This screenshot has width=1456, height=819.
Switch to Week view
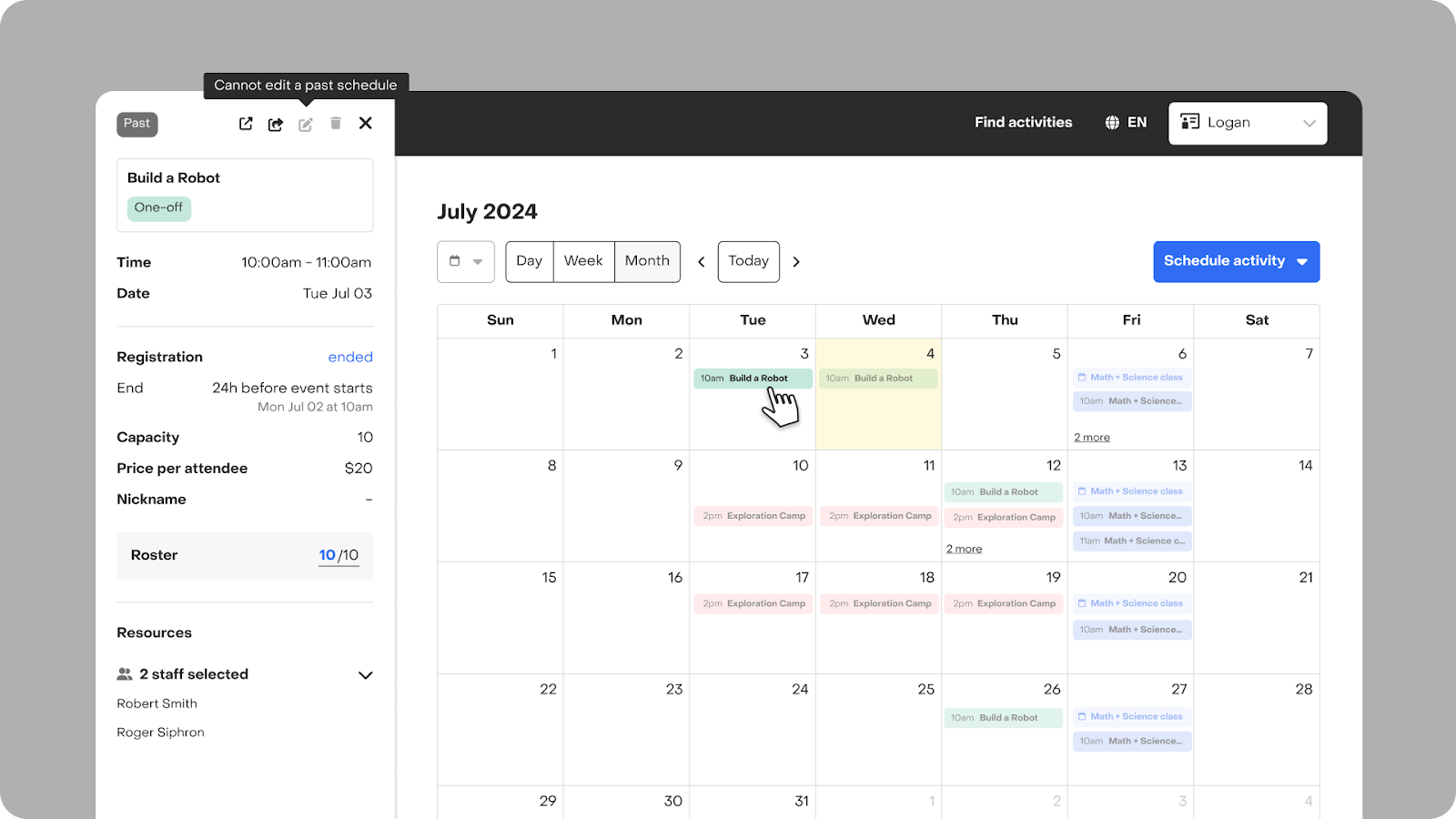click(583, 261)
